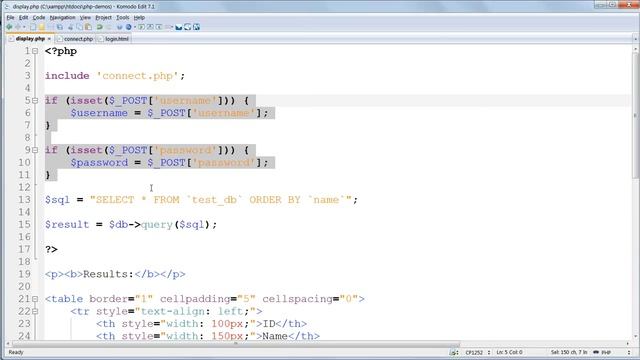Click the horizontal scrollbar right arrow
The width and height of the screenshot is (640, 360).
click(628, 344)
